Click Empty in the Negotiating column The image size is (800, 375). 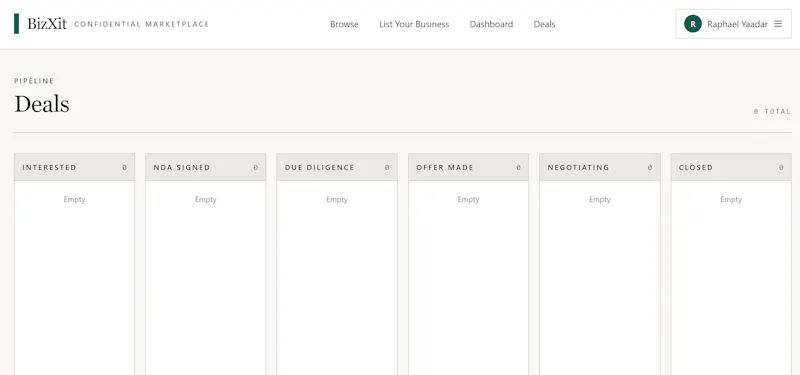coord(599,199)
